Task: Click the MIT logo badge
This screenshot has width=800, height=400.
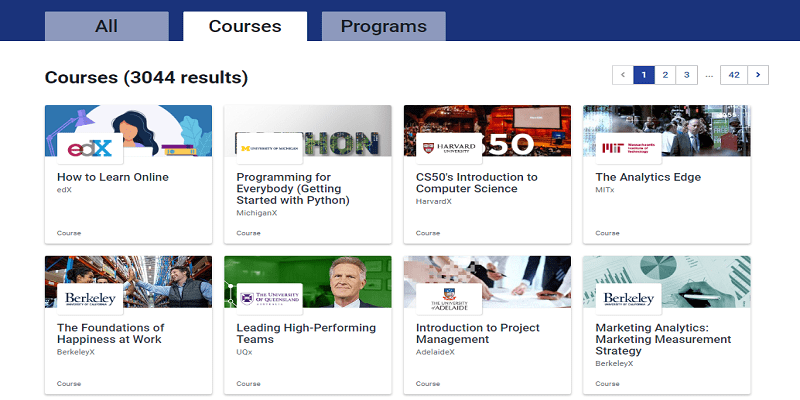Action: (629, 148)
